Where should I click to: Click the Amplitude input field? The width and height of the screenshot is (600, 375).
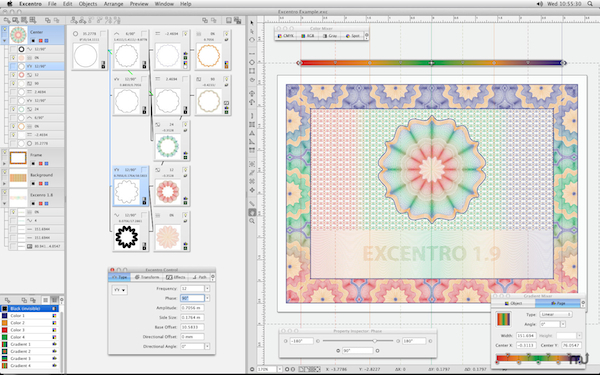point(192,307)
